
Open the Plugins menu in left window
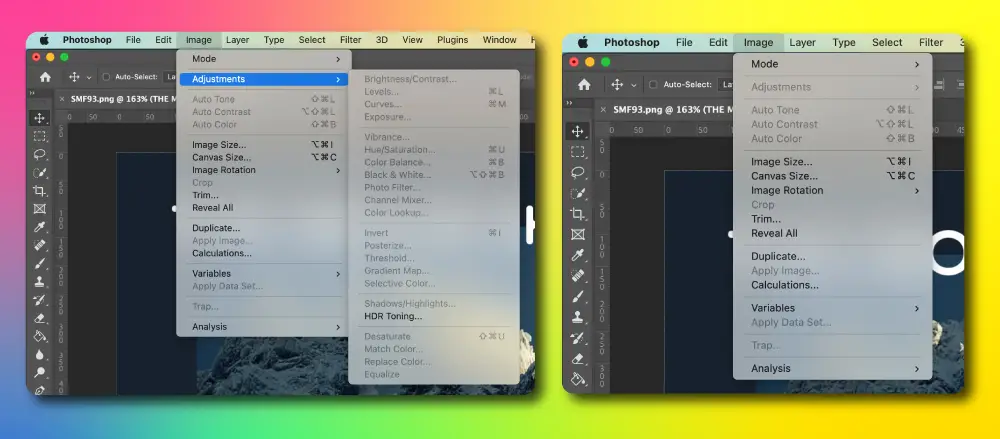tap(452, 40)
